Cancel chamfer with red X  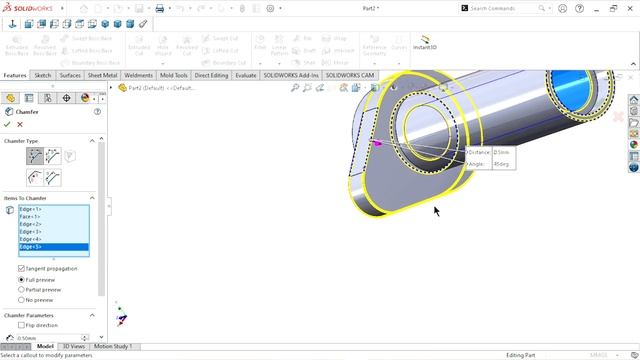pos(20,124)
